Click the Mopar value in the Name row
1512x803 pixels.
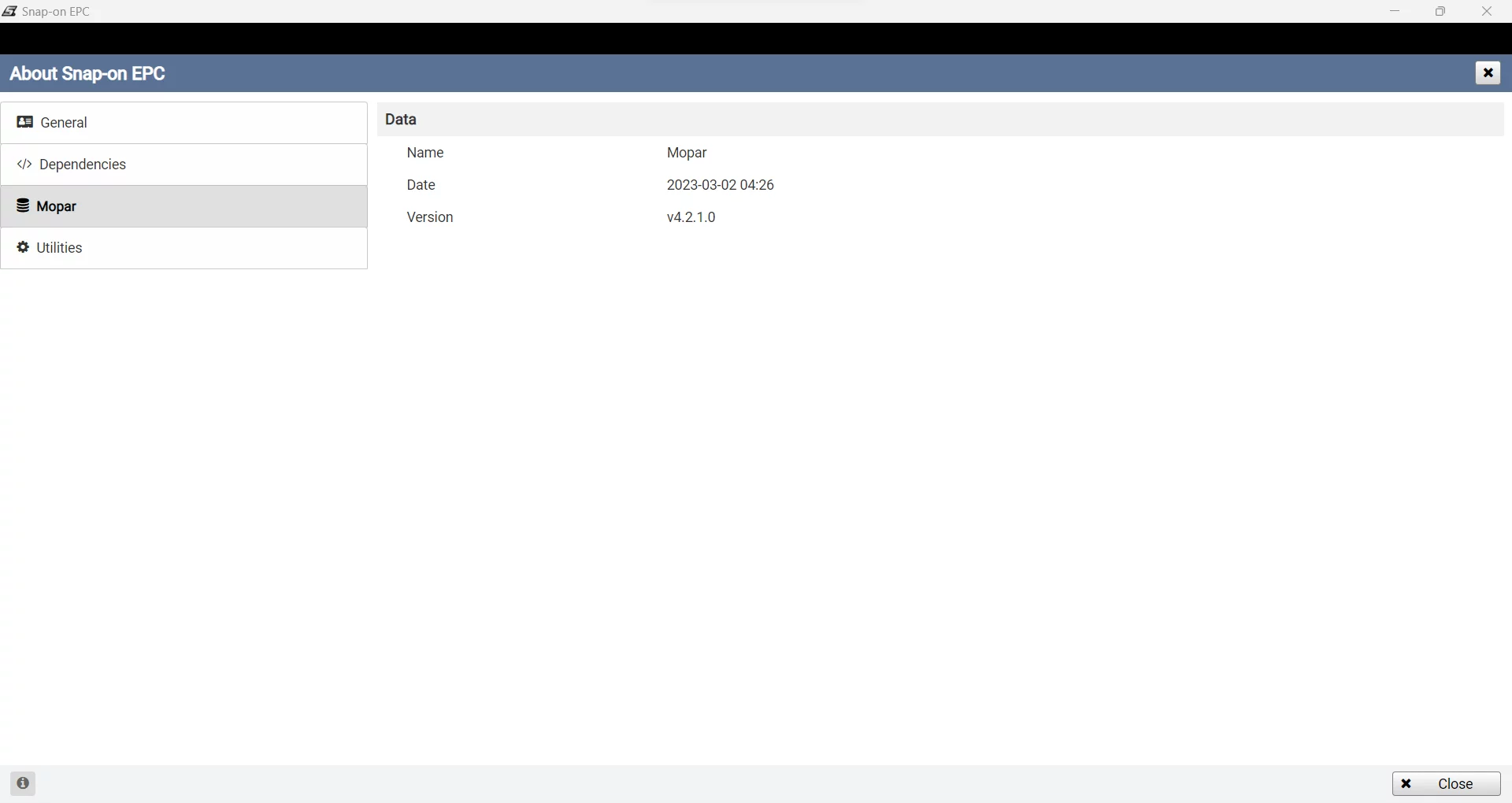pyautogui.click(x=687, y=153)
